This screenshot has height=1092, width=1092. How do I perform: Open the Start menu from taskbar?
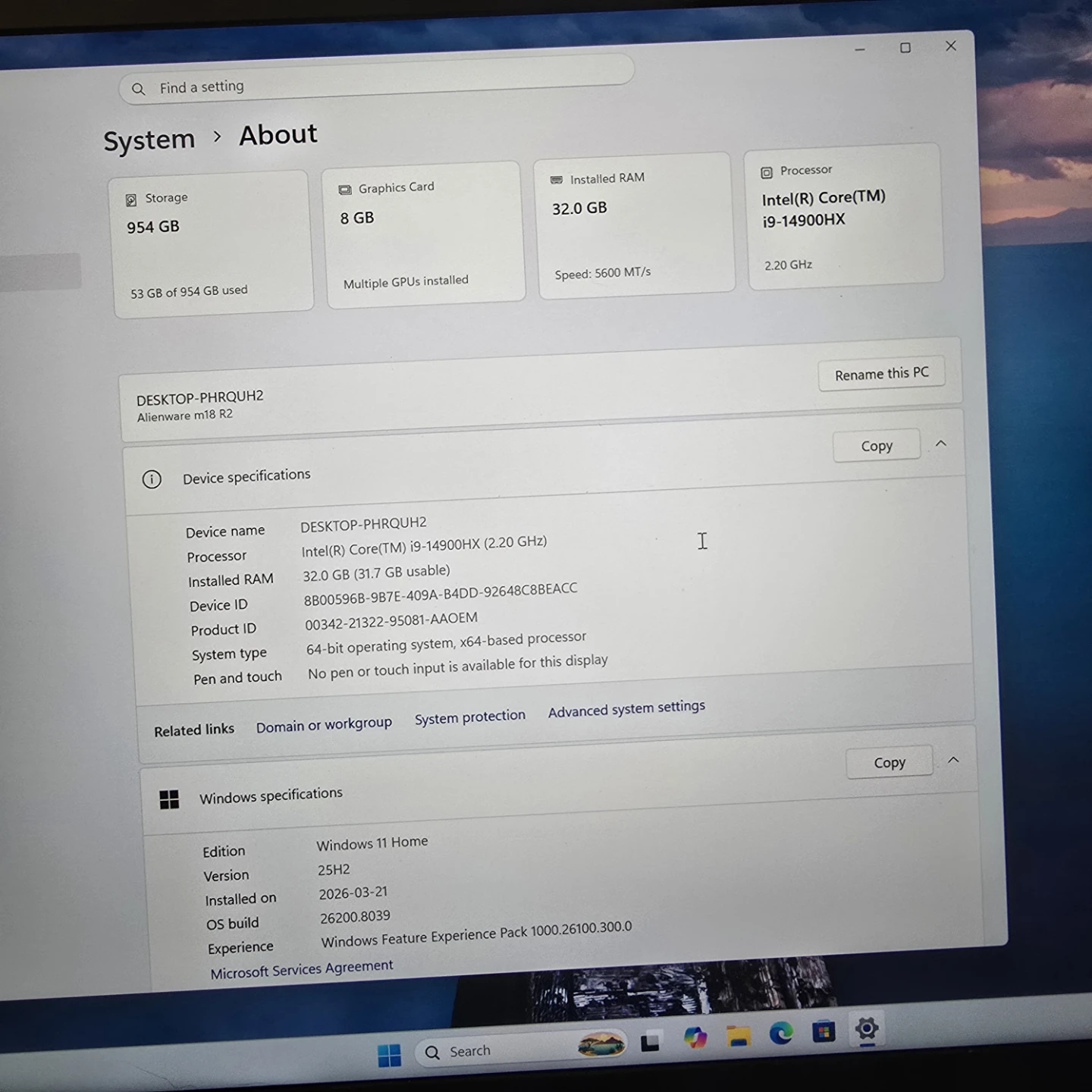pyautogui.click(x=389, y=1055)
